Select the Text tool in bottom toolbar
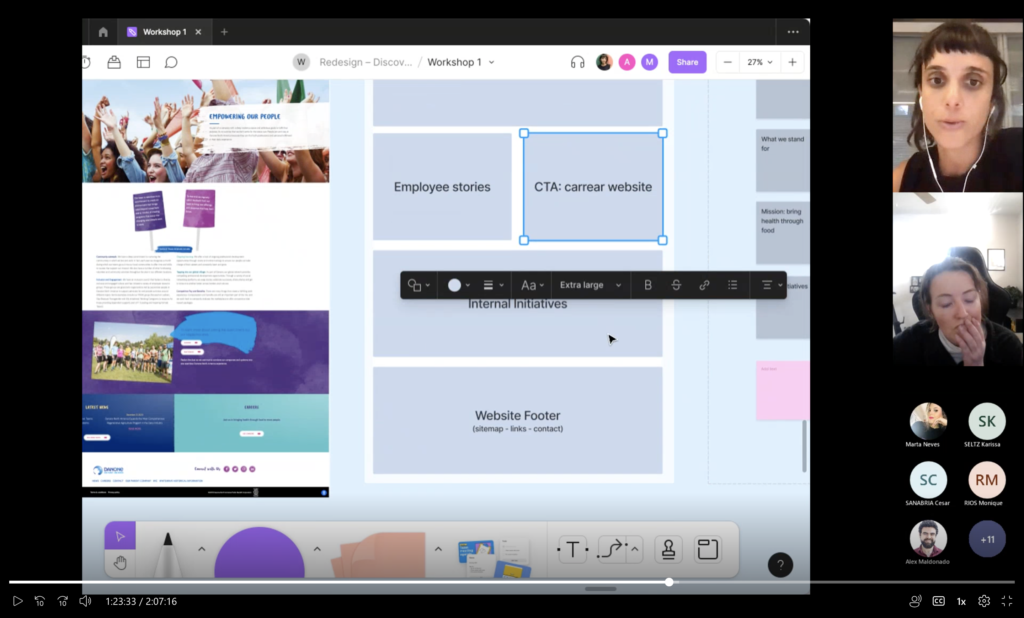This screenshot has height=618, width=1024. tap(572, 549)
